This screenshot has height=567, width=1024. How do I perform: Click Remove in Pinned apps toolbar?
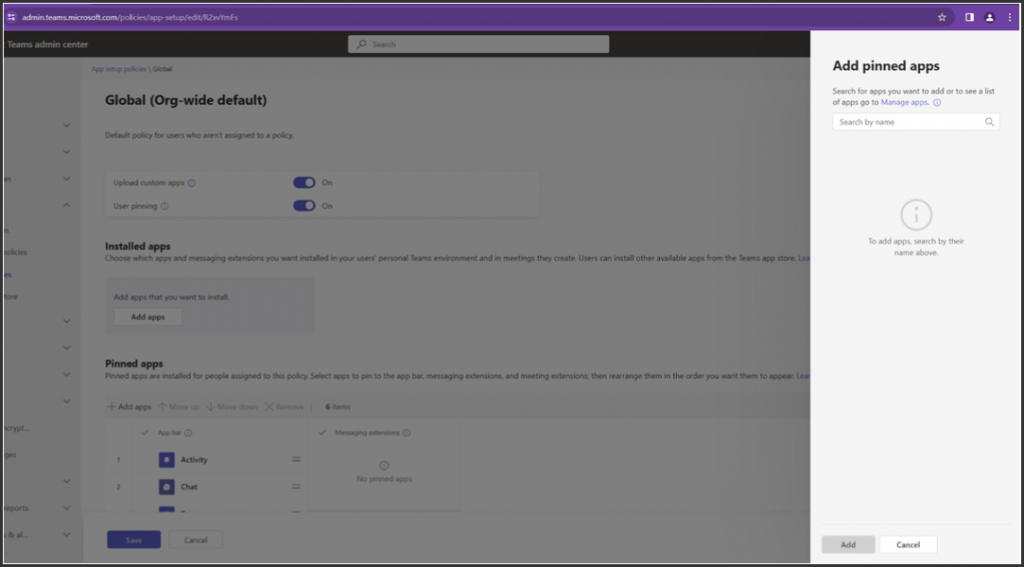[x=284, y=407]
